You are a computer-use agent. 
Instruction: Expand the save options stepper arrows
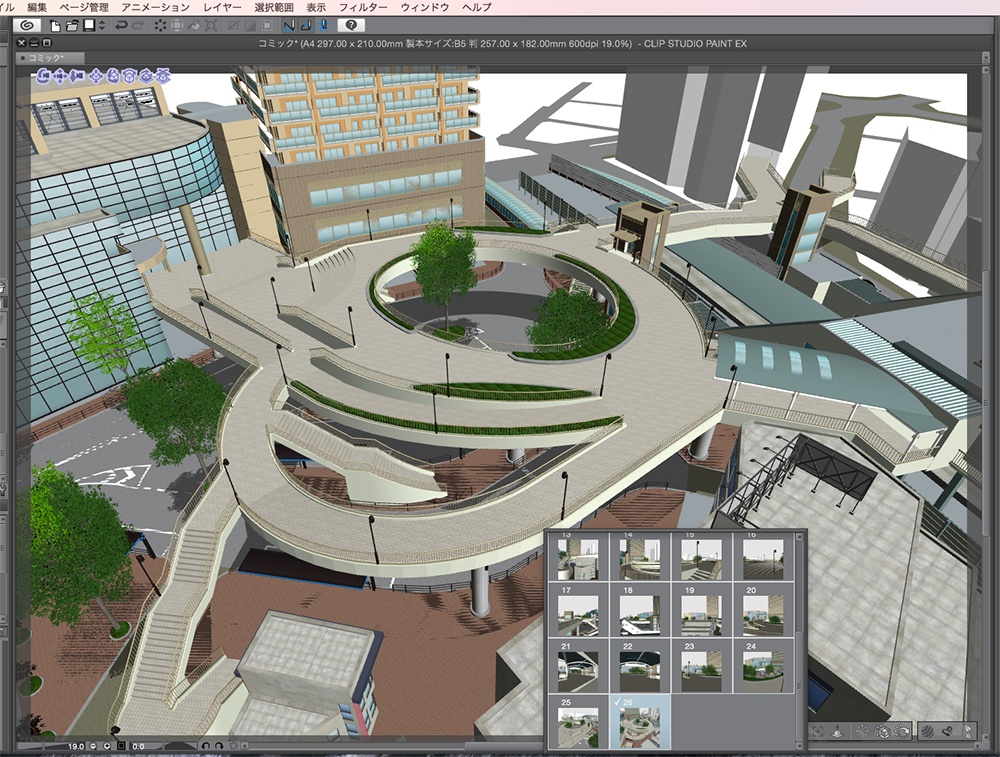pos(102,26)
